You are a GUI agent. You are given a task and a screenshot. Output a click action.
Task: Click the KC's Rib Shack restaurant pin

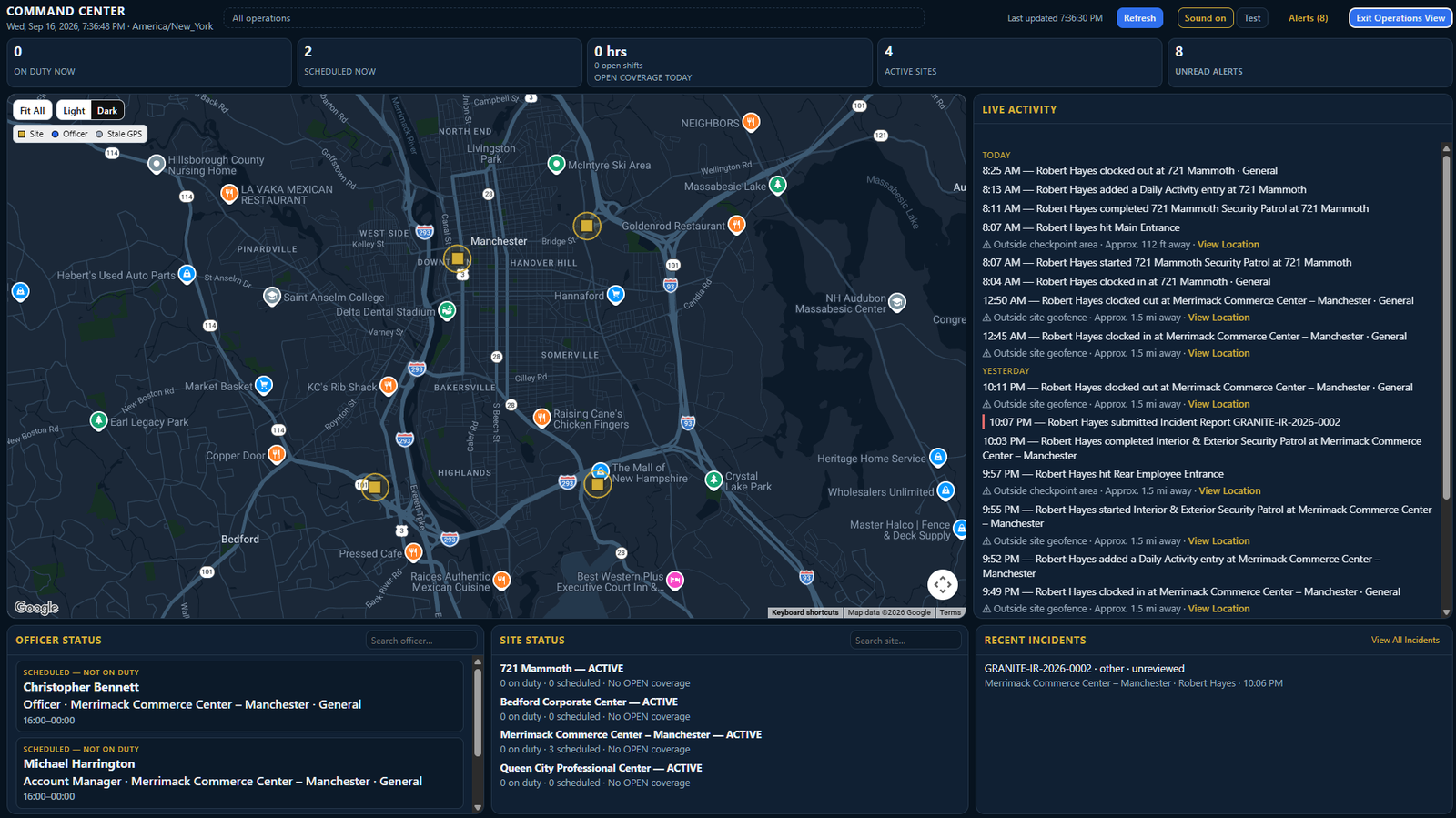pyautogui.click(x=389, y=386)
